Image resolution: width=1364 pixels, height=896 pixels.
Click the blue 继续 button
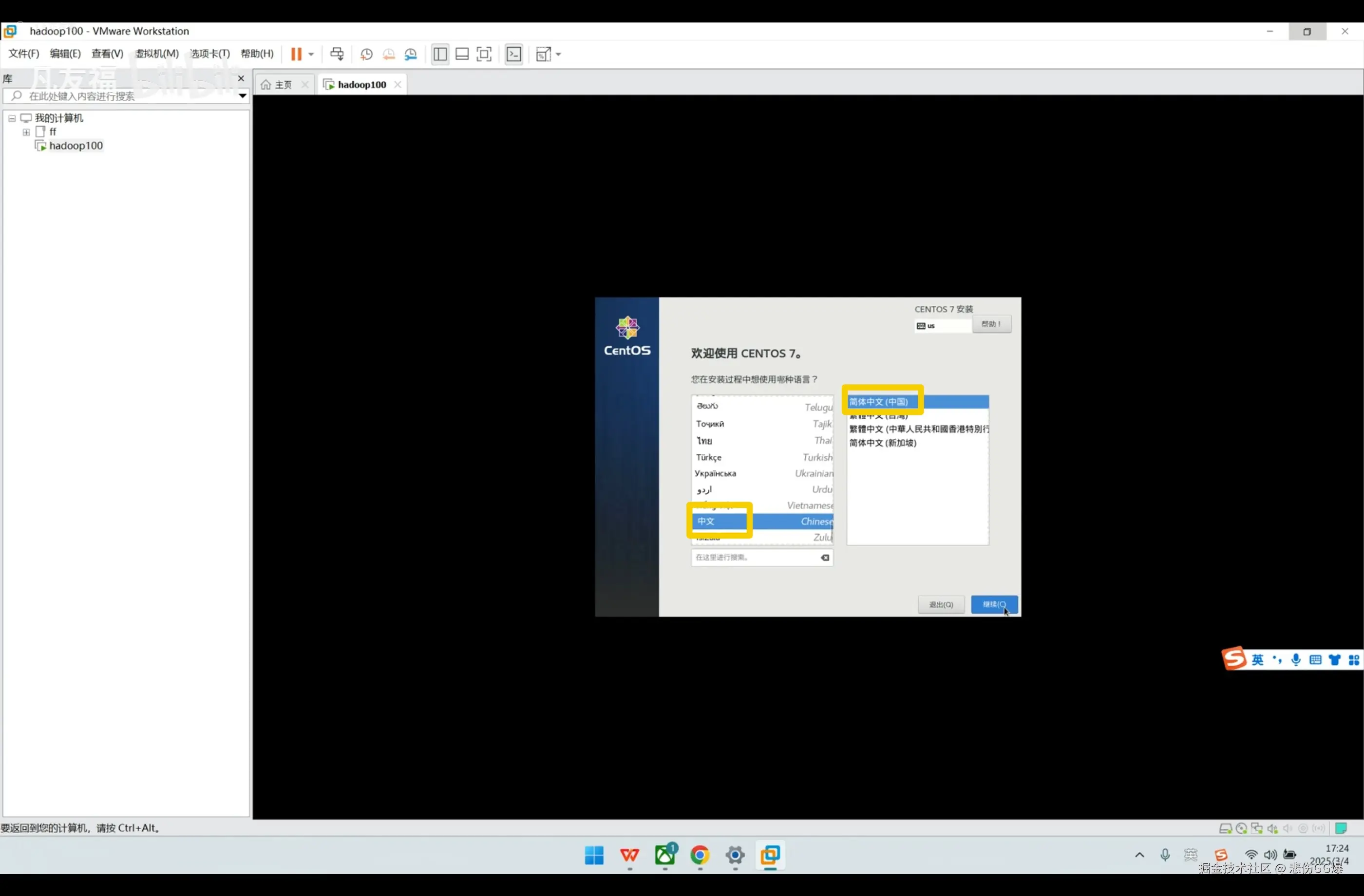click(x=994, y=604)
